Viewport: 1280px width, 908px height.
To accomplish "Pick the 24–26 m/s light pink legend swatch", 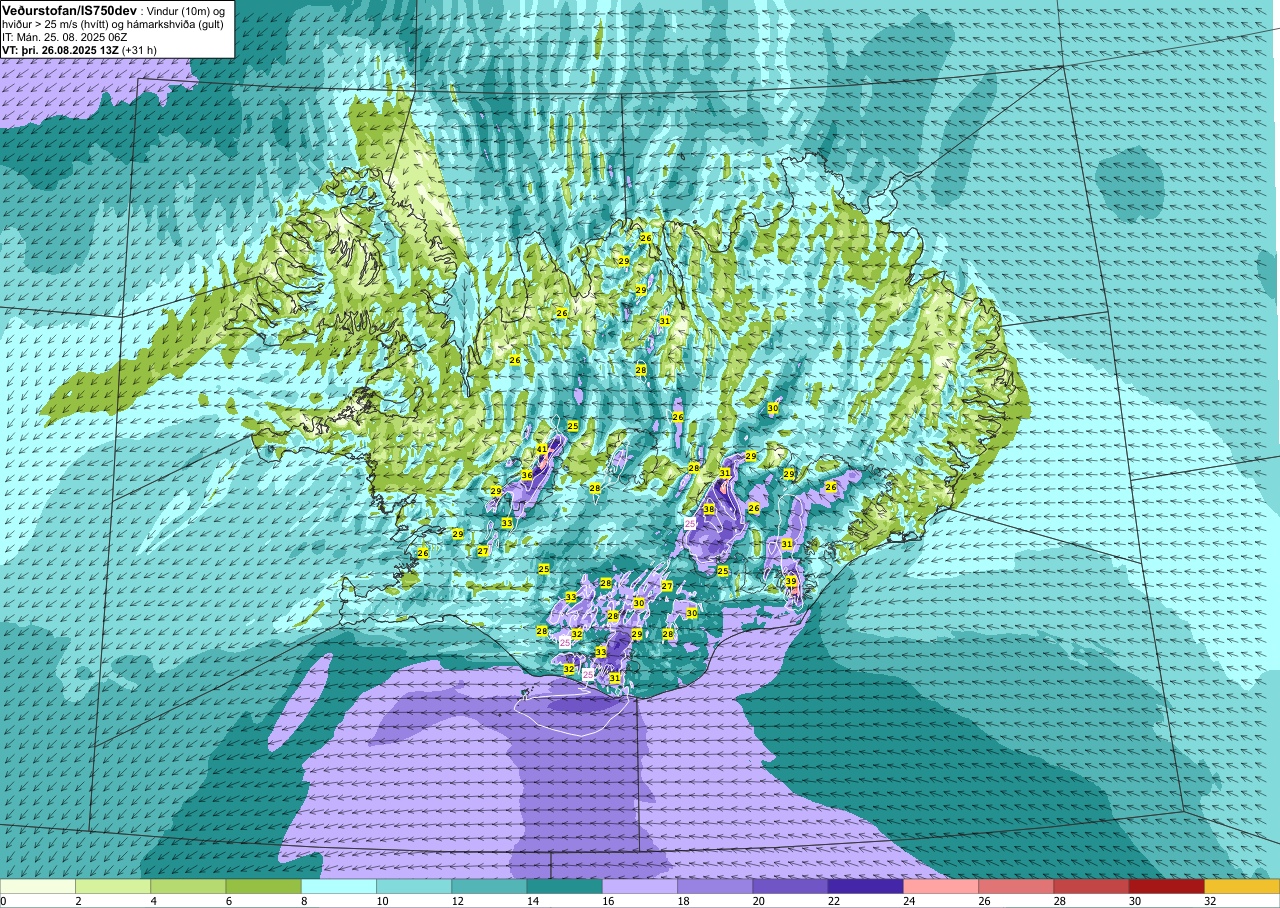I will click(941, 886).
